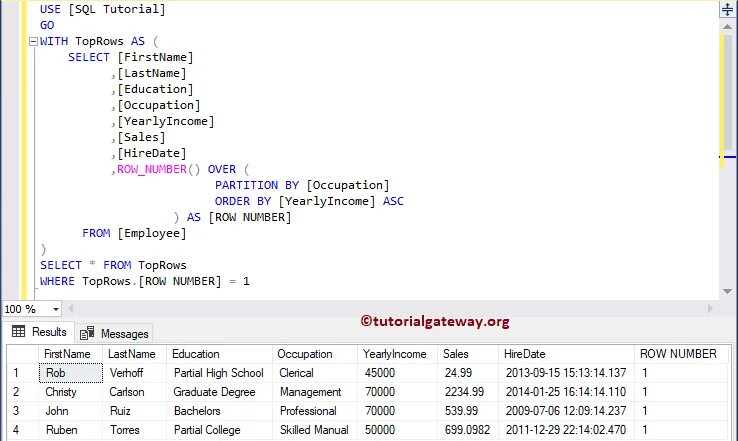Select the cell 'Ruben'
Viewport: 738px width, 441px height.
click(x=70, y=430)
